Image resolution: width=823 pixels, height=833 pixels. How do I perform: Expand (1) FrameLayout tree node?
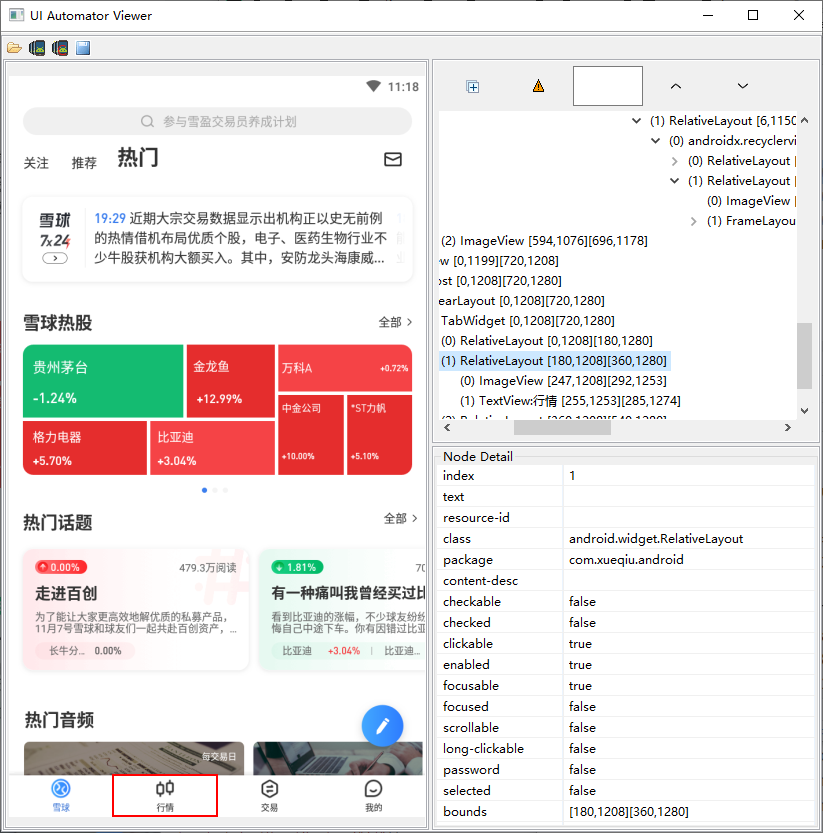click(x=693, y=221)
